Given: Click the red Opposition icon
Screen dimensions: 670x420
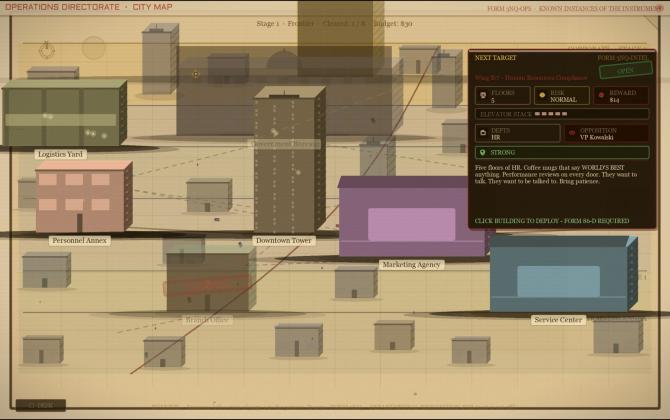Looking at the screenshot, I should tap(572, 133).
